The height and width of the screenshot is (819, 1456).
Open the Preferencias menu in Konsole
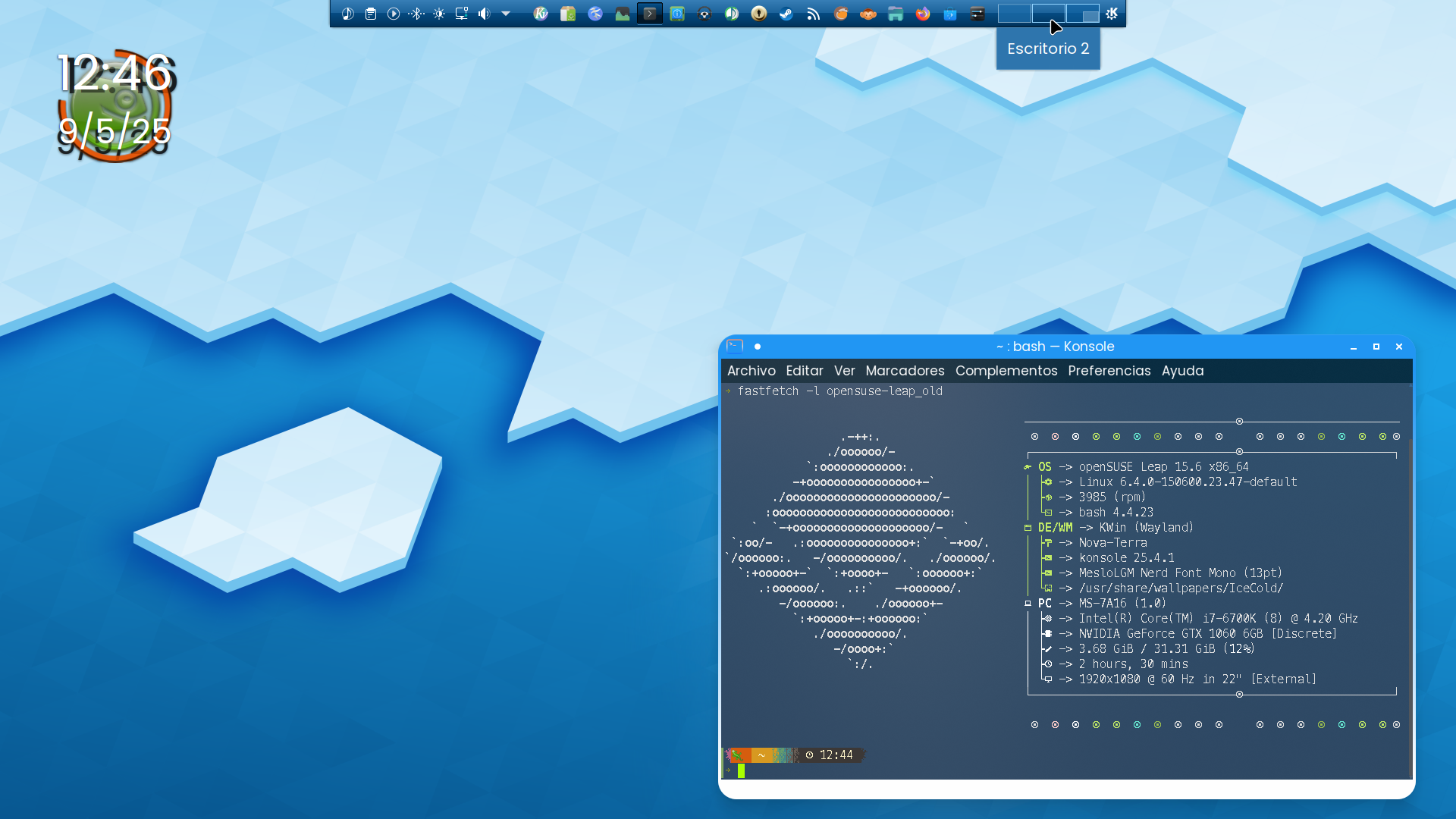click(1109, 371)
